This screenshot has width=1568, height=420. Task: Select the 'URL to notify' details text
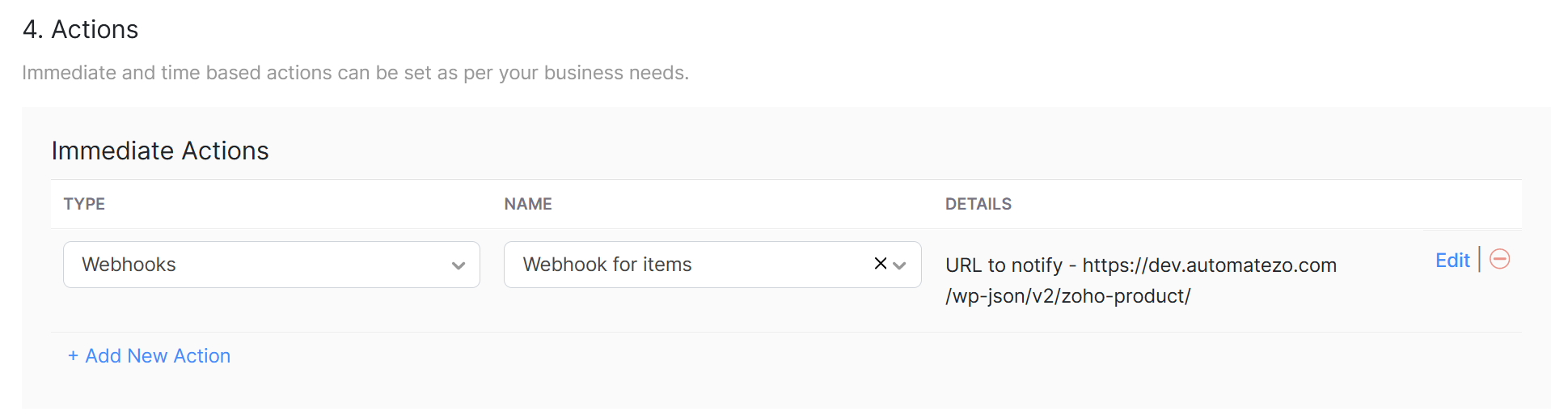point(1004,265)
